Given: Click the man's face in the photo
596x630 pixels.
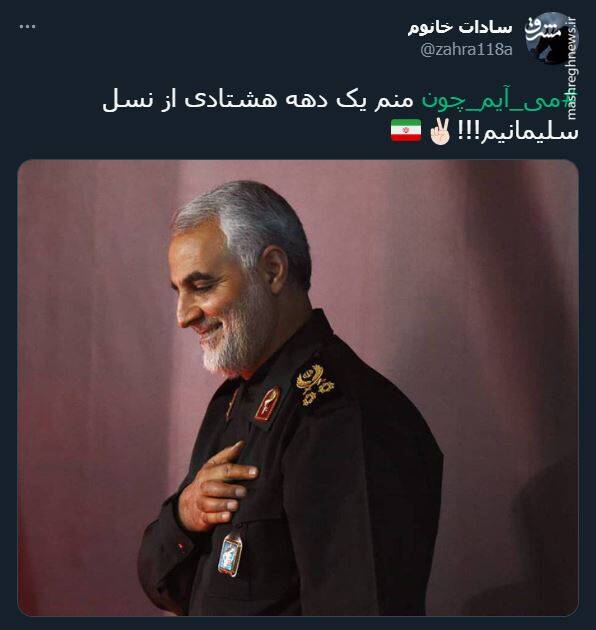Looking at the screenshot, I should [215, 299].
